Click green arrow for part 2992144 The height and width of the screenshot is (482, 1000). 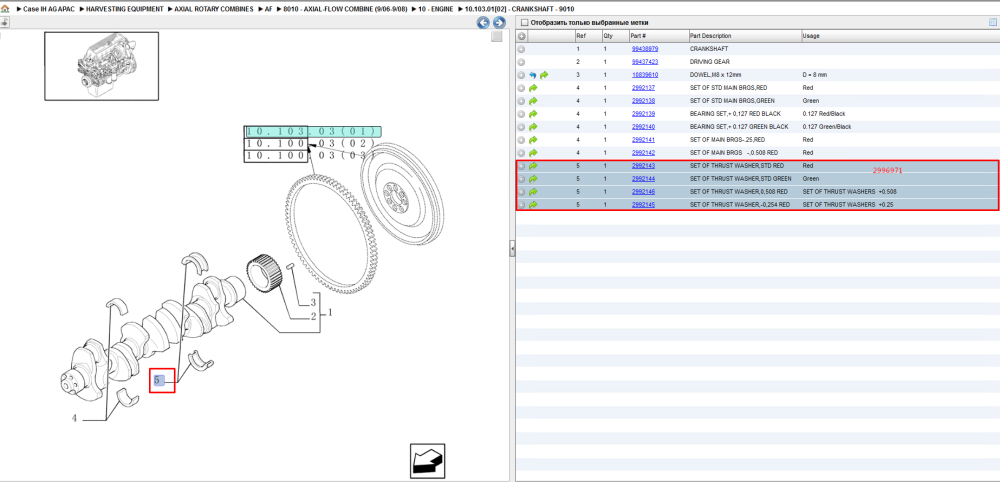(x=533, y=179)
